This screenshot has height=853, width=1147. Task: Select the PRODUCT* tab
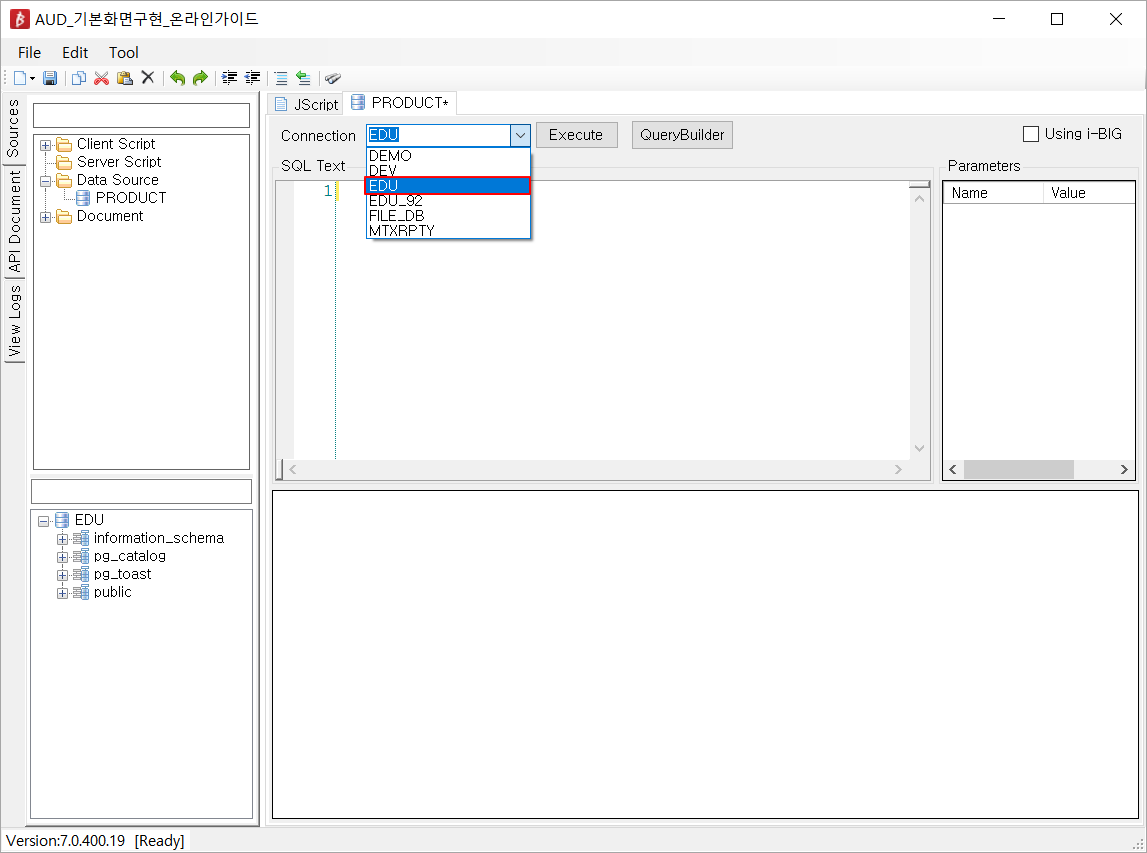[x=401, y=103]
